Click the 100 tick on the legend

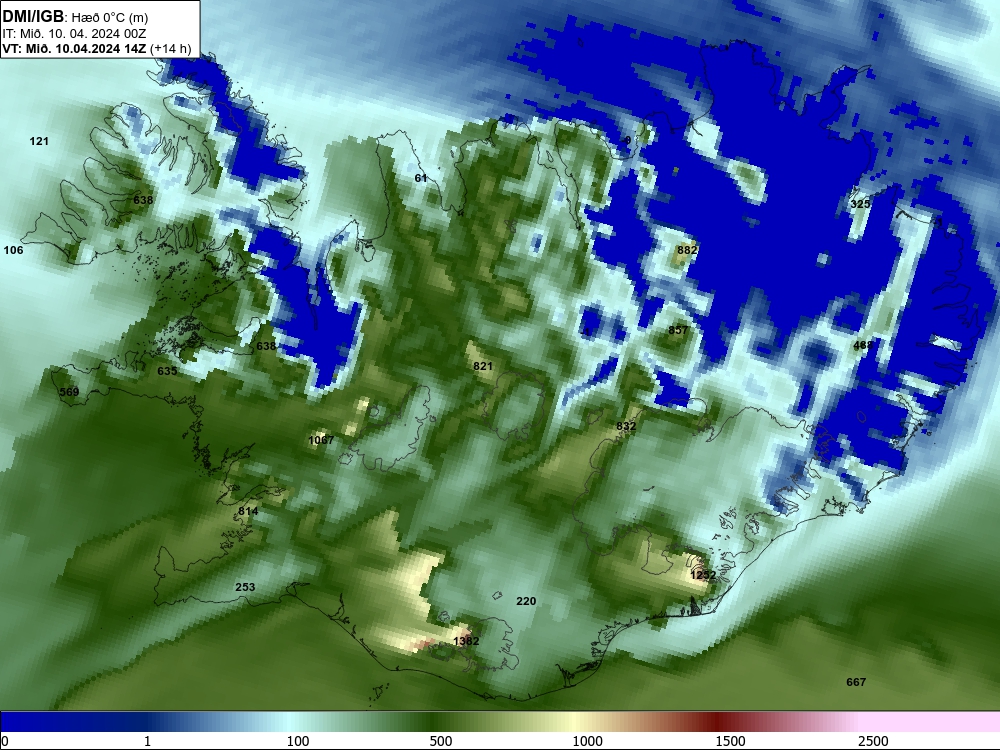298,741
